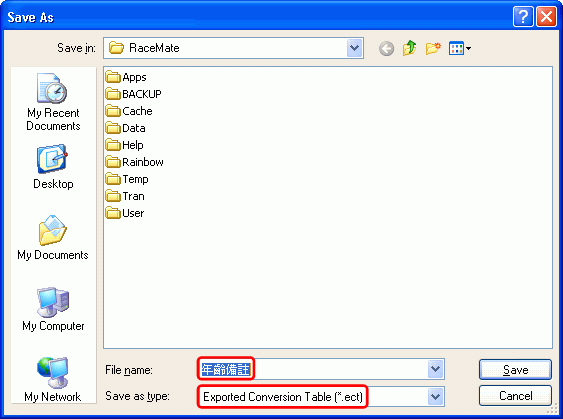Select the BACKUP folder

134,94
